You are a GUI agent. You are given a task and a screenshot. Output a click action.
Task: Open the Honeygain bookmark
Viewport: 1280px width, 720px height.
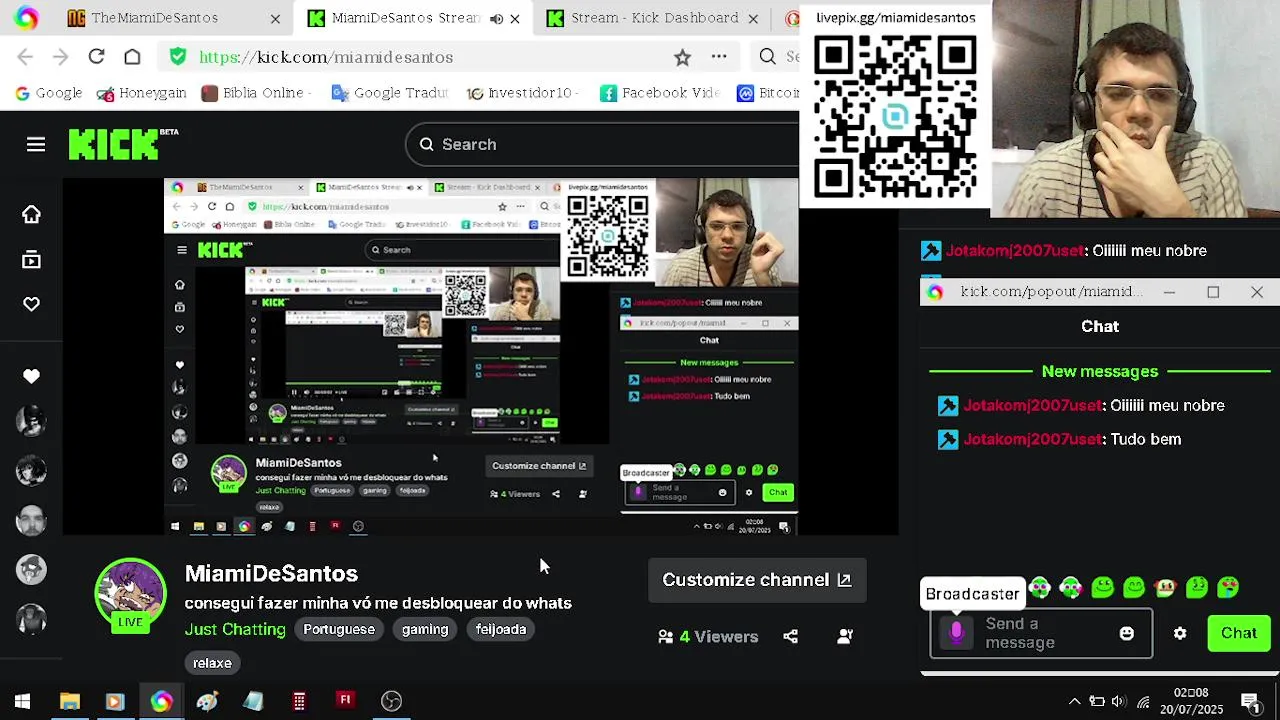pyautogui.click(x=141, y=93)
